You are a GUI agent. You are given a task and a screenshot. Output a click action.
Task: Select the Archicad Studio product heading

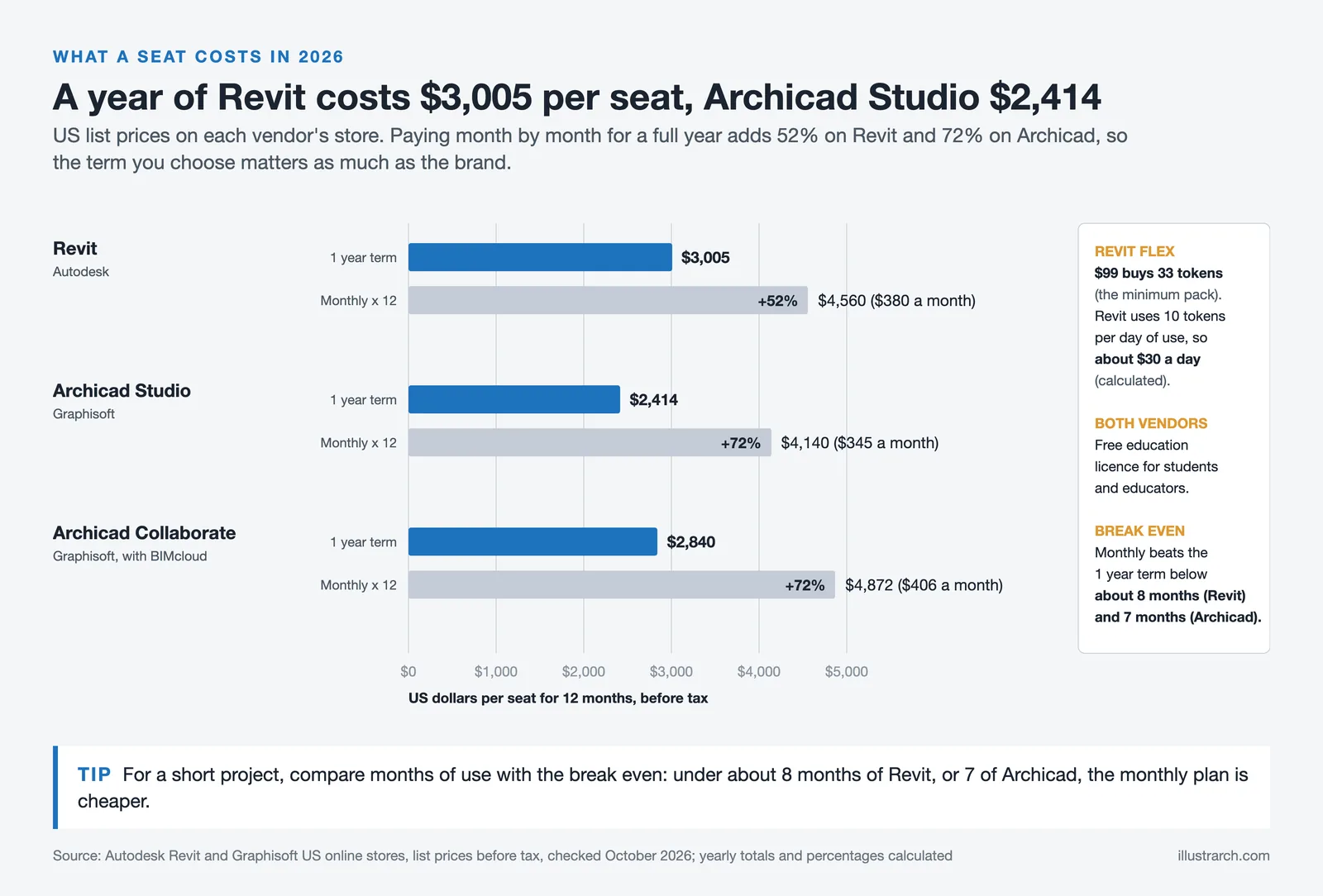[x=122, y=390]
